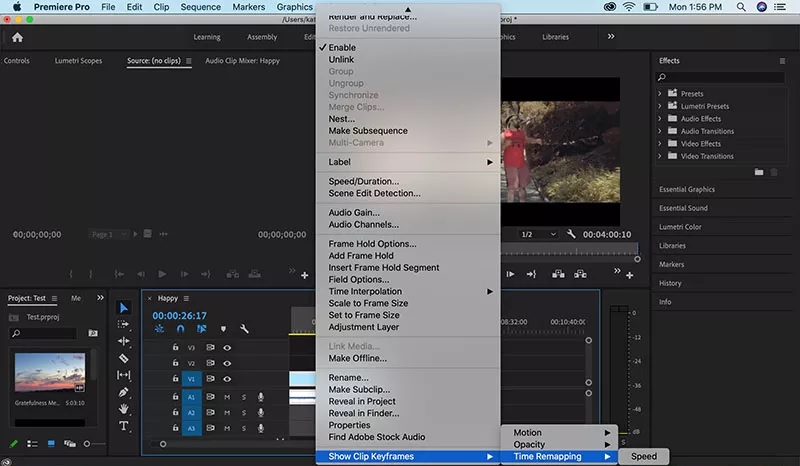Activate the Track Select Forward tool
This screenshot has width=800, height=466.
124,324
